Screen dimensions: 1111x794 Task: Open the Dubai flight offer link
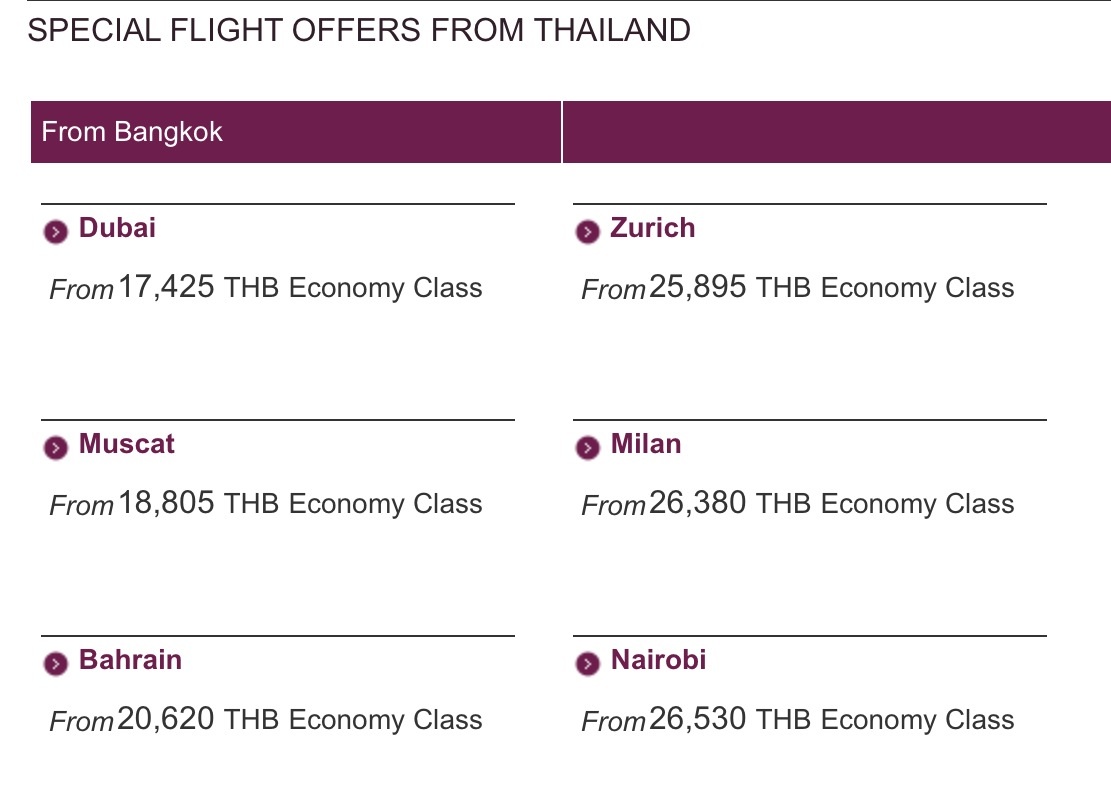pyautogui.click(x=117, y=228)
